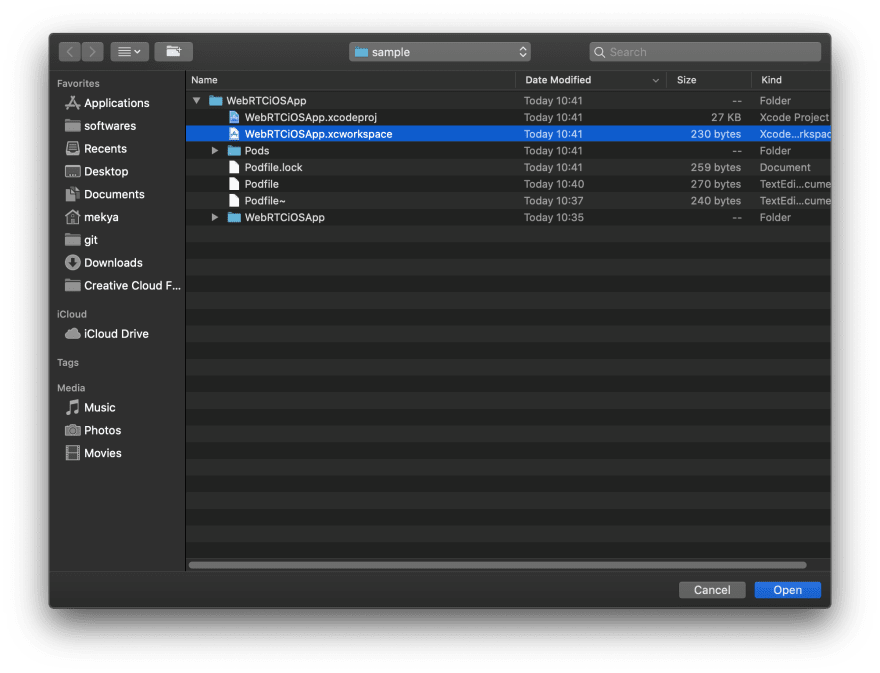Go forward using the right arrow button

[93, 52]
